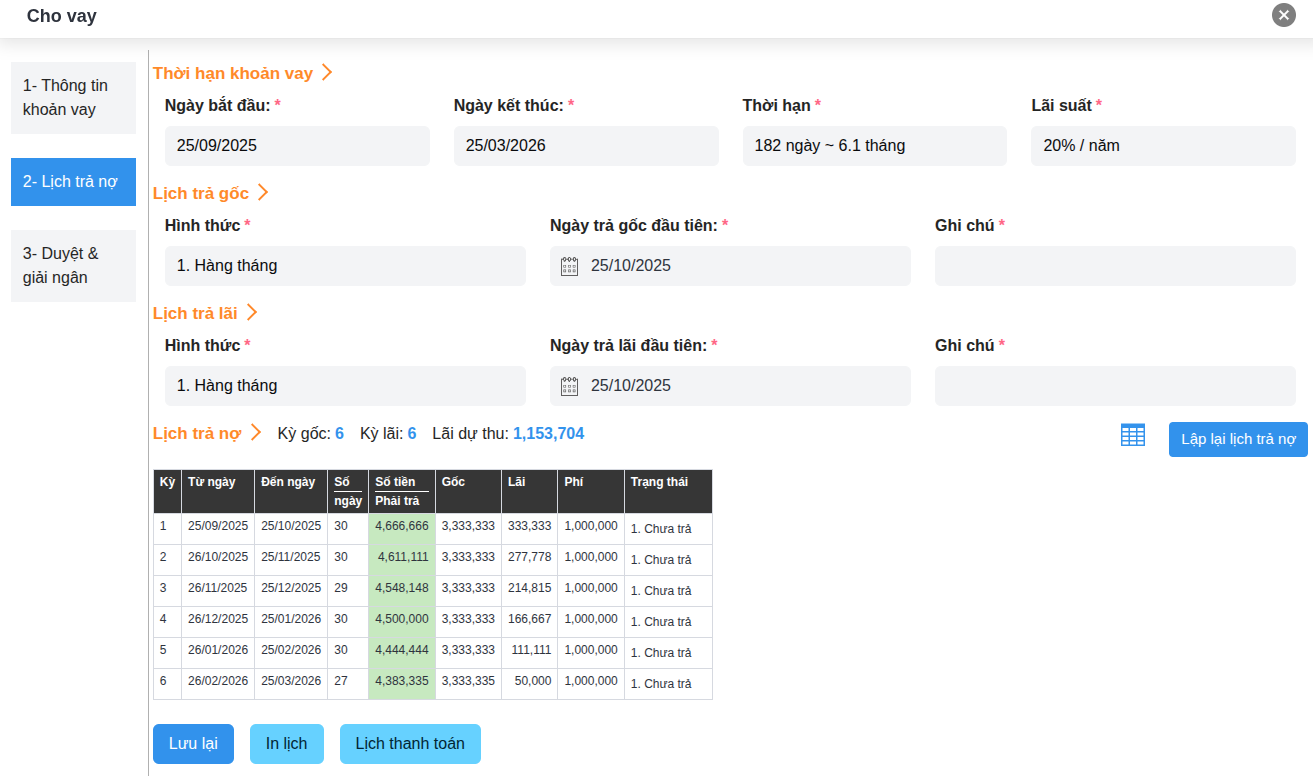
Task: Open calendar icon for first interest payment date
Action: 569,386
